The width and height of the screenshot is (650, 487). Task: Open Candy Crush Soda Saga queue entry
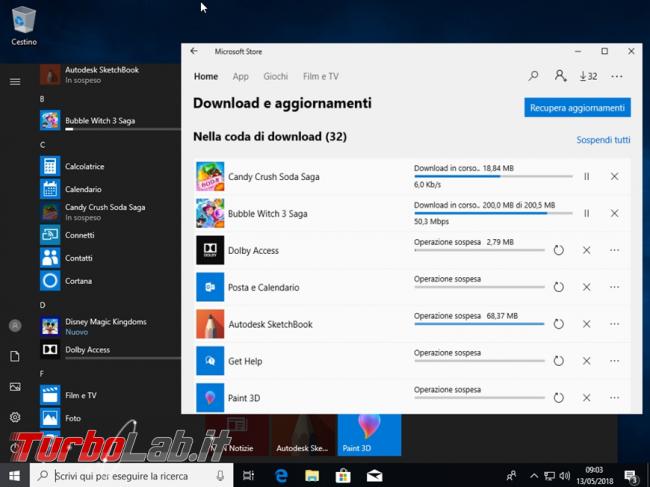coord(412,177)
